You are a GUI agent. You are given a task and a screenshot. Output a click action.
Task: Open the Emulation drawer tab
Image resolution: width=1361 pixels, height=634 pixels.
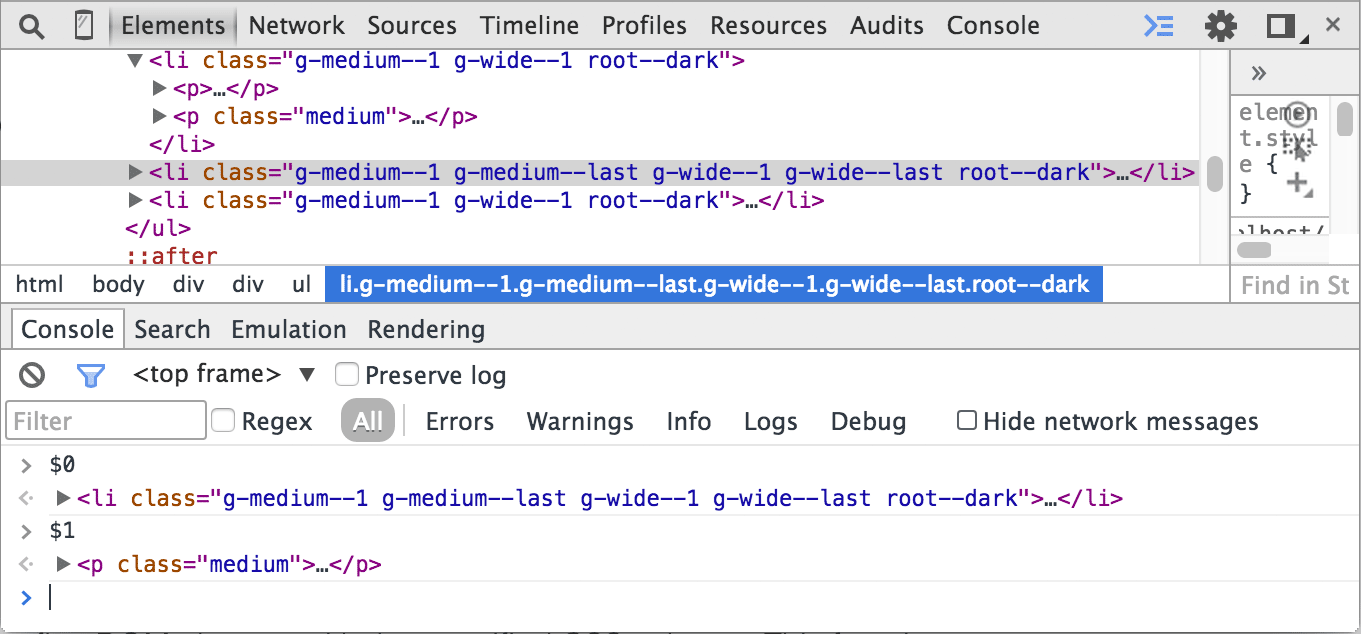288,330
